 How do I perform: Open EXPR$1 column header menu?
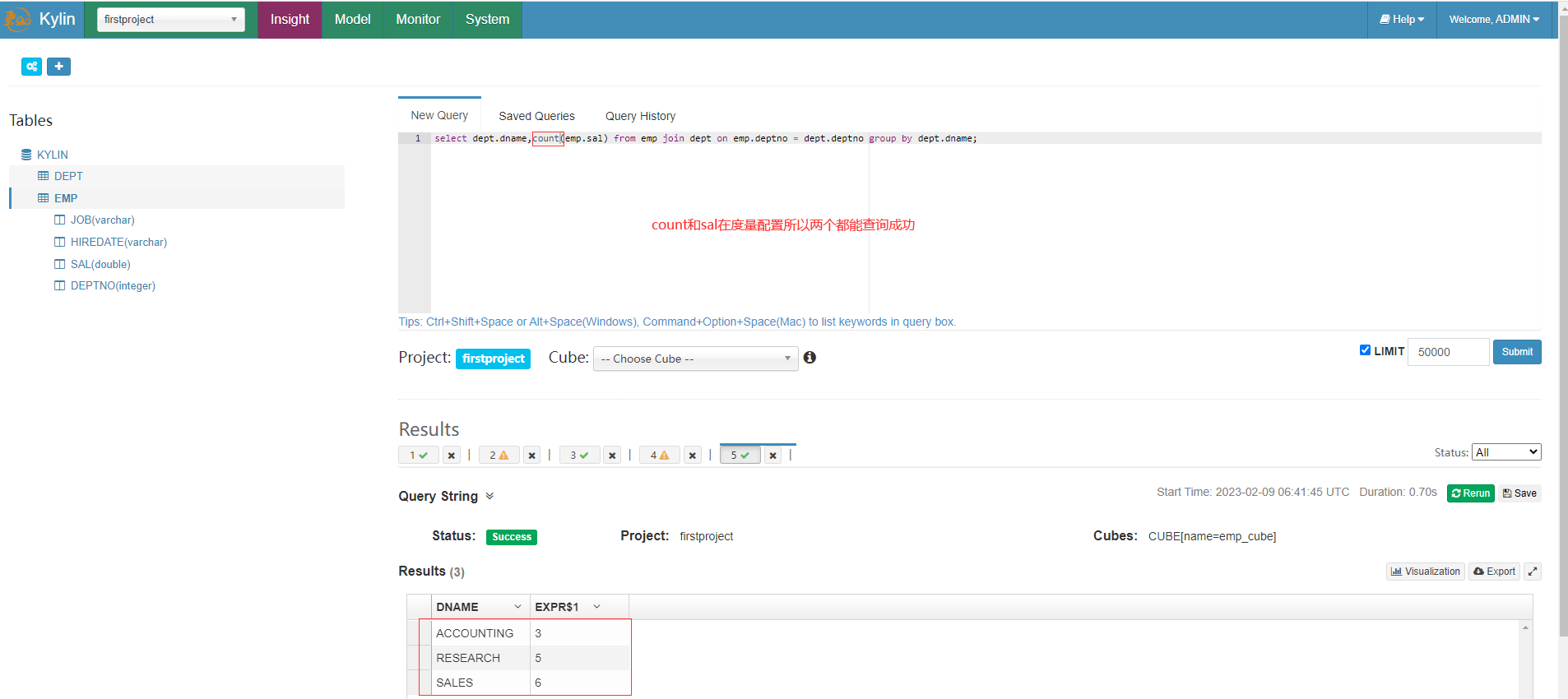click(596, 607)
